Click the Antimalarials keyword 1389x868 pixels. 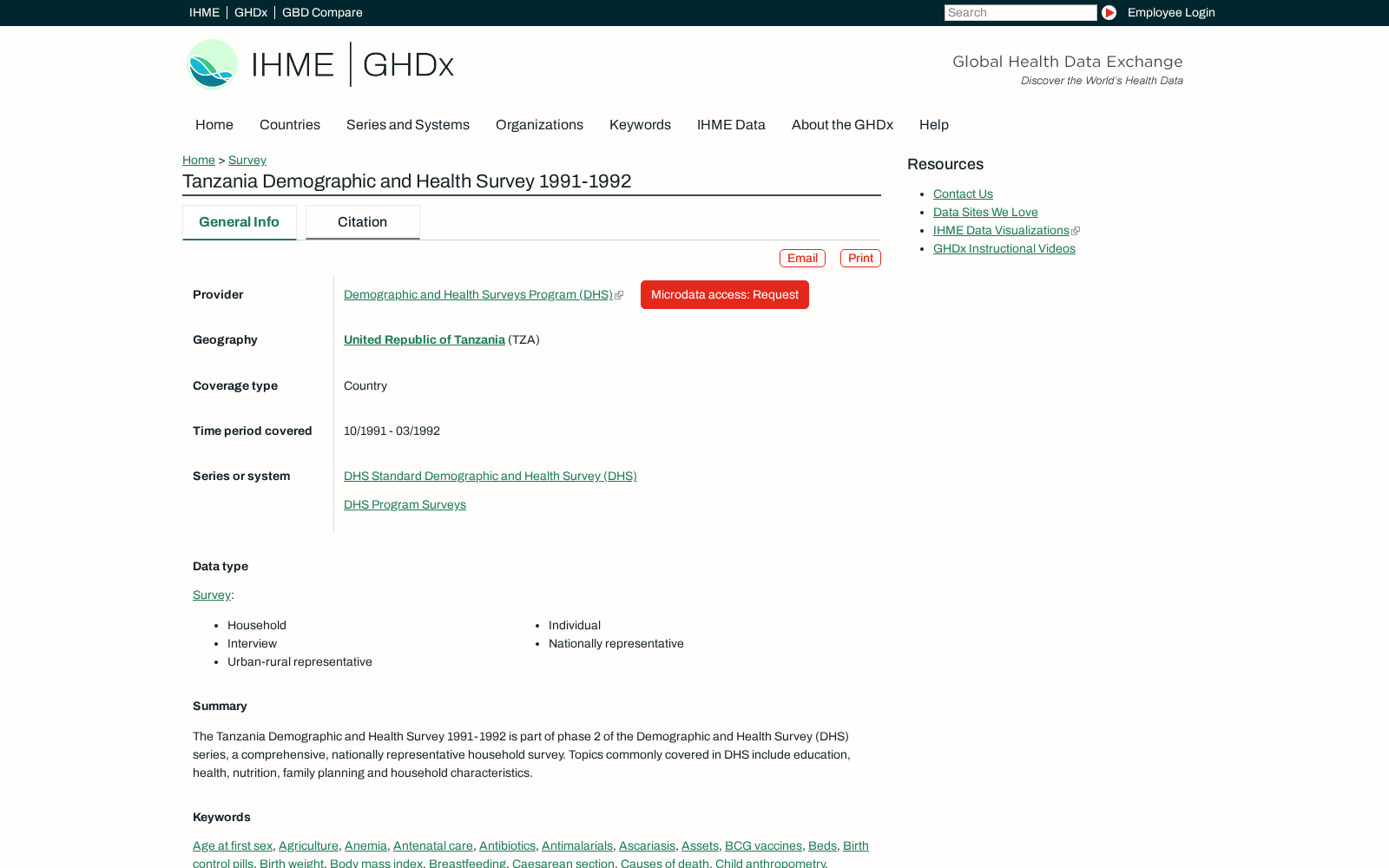coord(577,845)
